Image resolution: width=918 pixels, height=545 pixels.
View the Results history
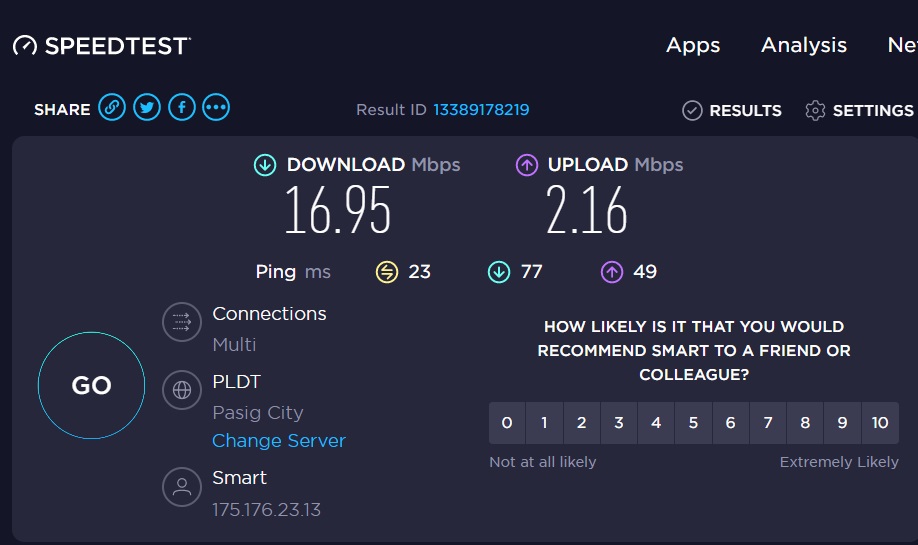click(x=732, y=110)
